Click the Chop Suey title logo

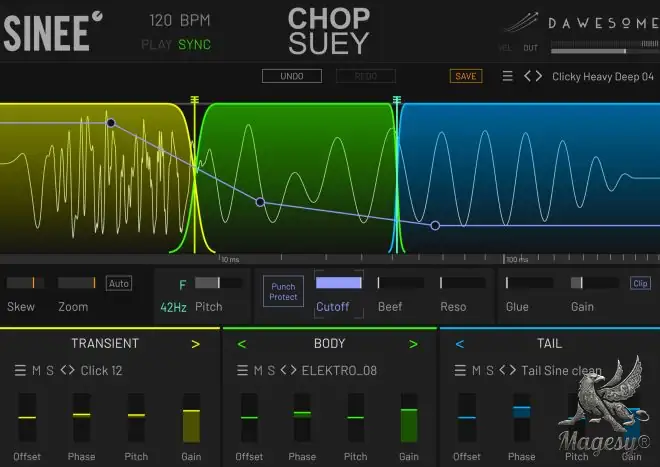point(329,31)
